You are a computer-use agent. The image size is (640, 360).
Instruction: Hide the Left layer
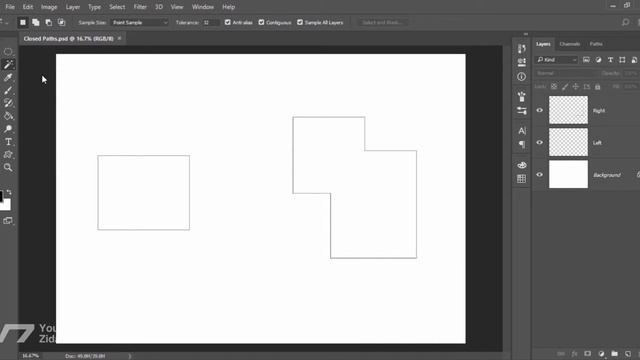(x=540, y=142)
